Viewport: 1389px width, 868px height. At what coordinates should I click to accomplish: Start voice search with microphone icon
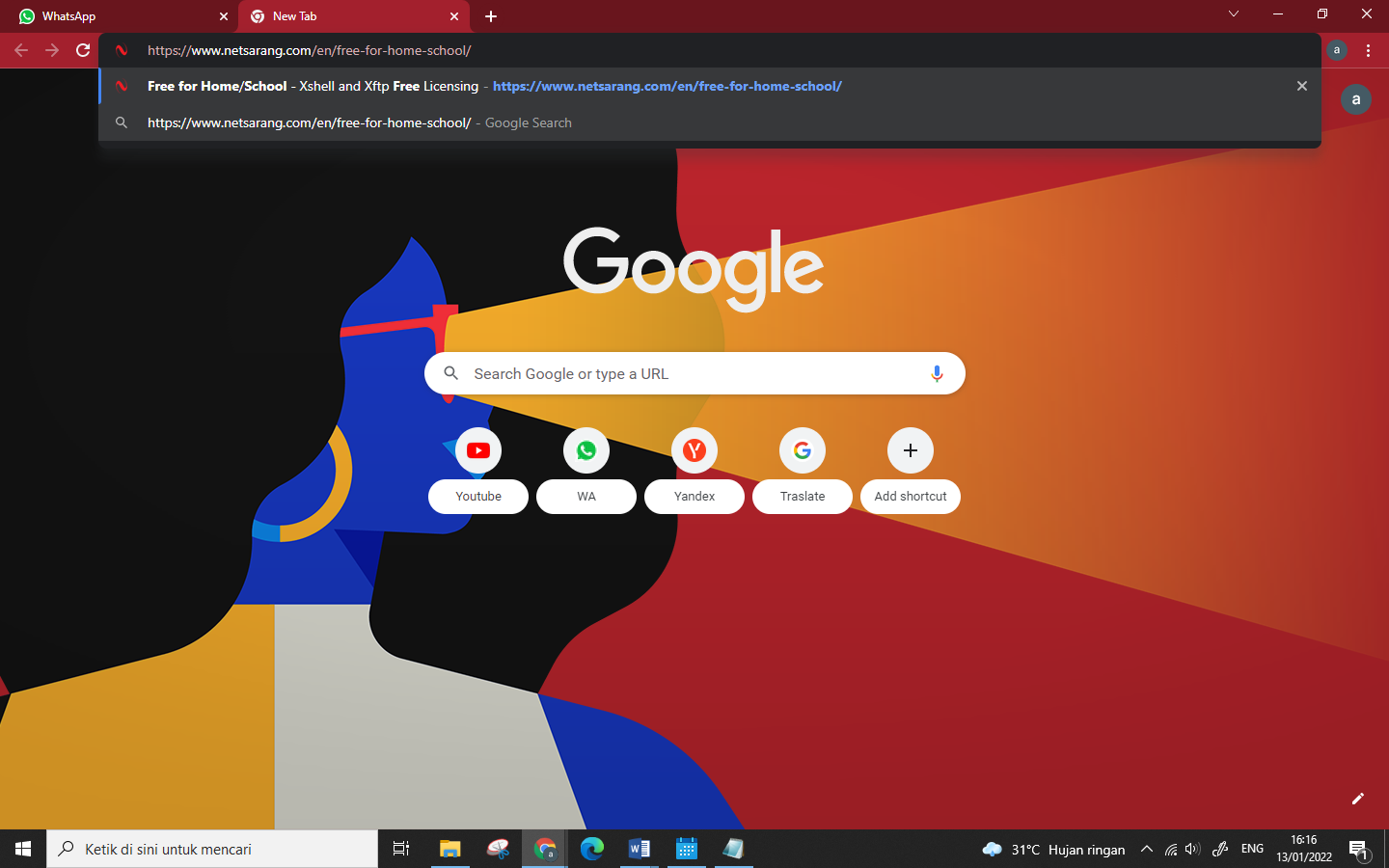tap(937, 373)
